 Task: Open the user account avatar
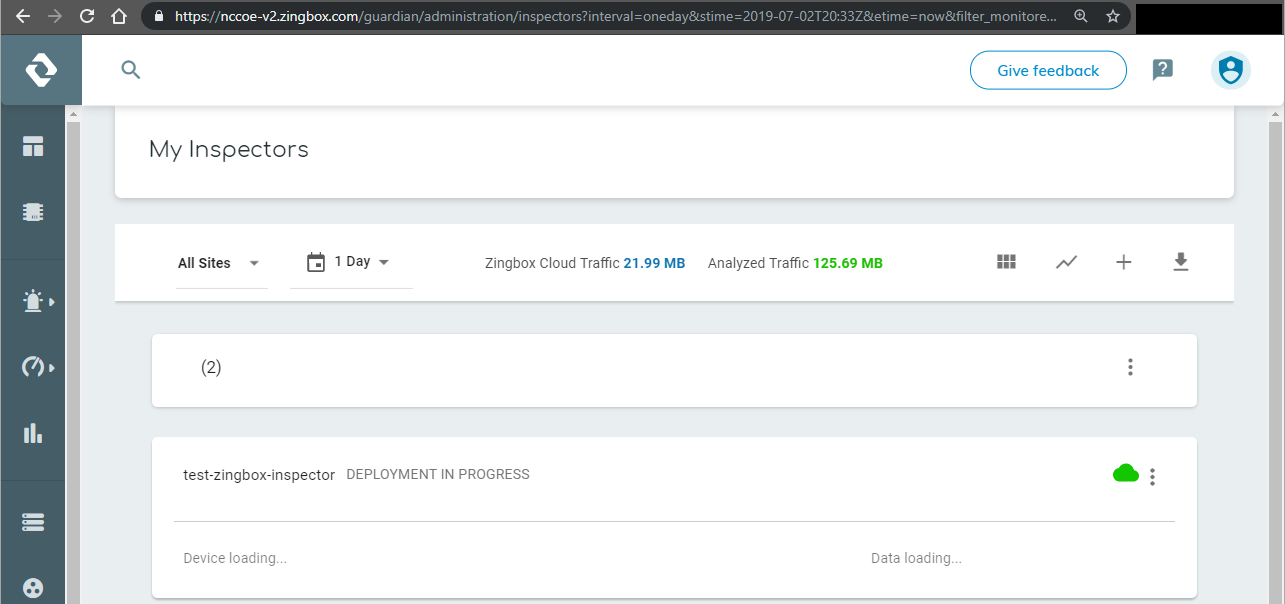(1230, 70)
